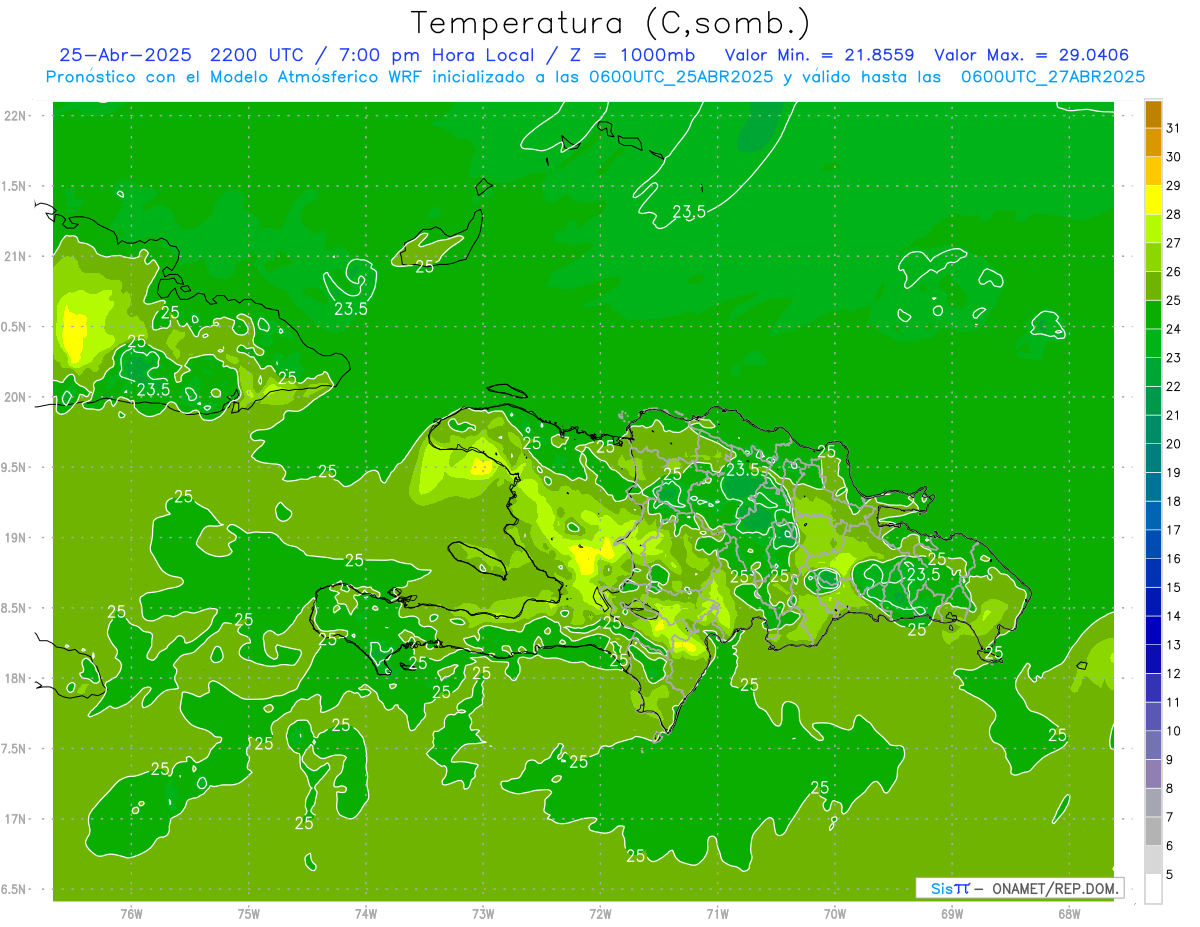Click the color bar label '12'
The image size is (1200, 927).
(x=1174, y=674)
